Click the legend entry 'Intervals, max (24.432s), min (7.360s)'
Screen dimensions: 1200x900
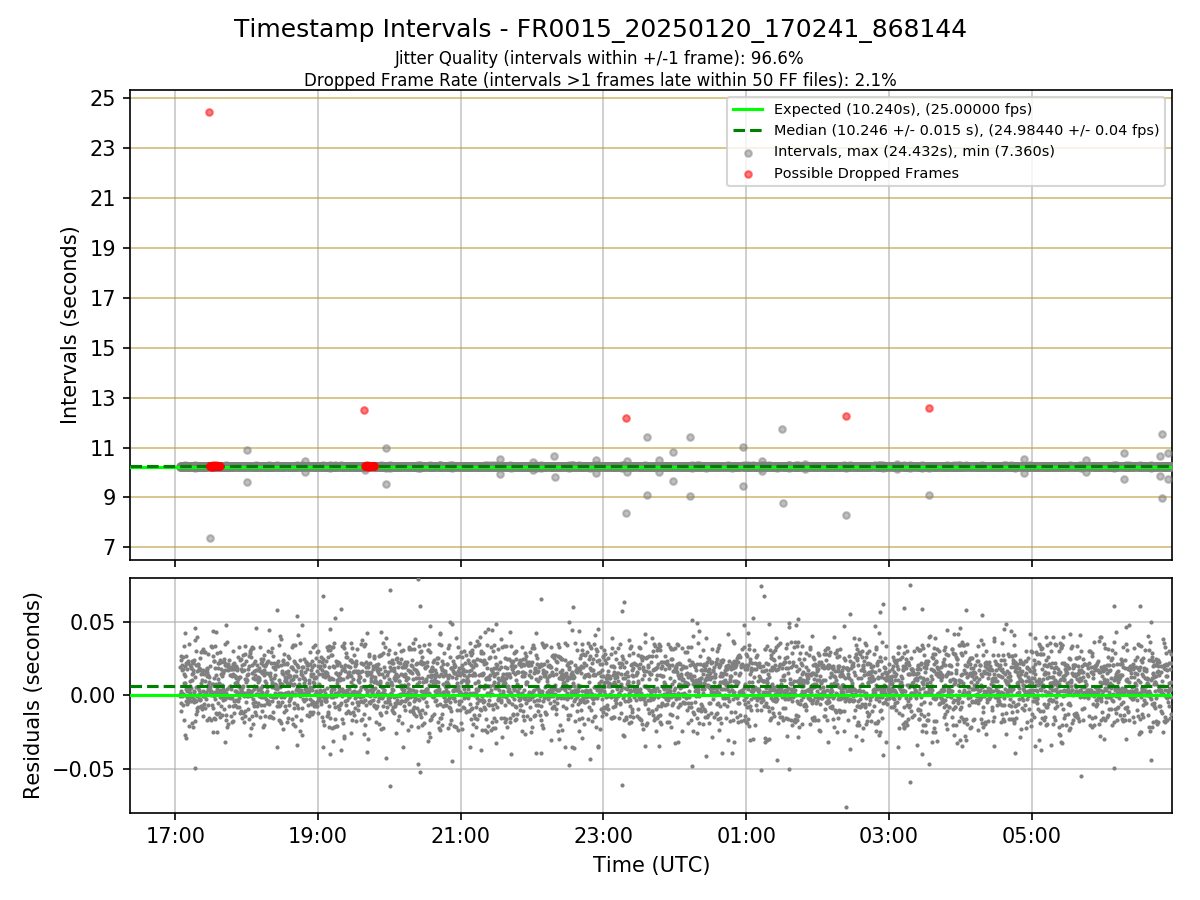[914, 151]
